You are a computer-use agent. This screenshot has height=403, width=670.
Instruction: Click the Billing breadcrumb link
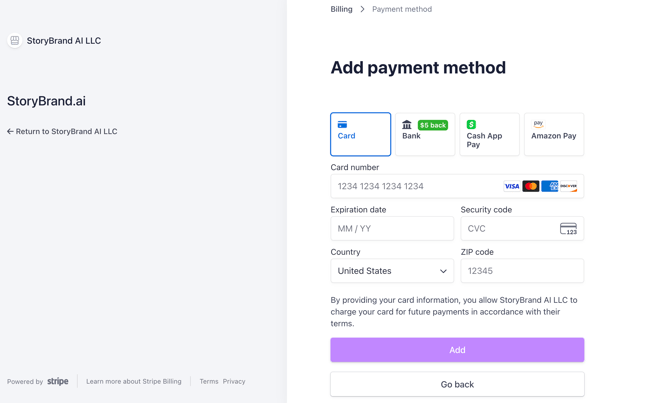[x=341, y=9]
